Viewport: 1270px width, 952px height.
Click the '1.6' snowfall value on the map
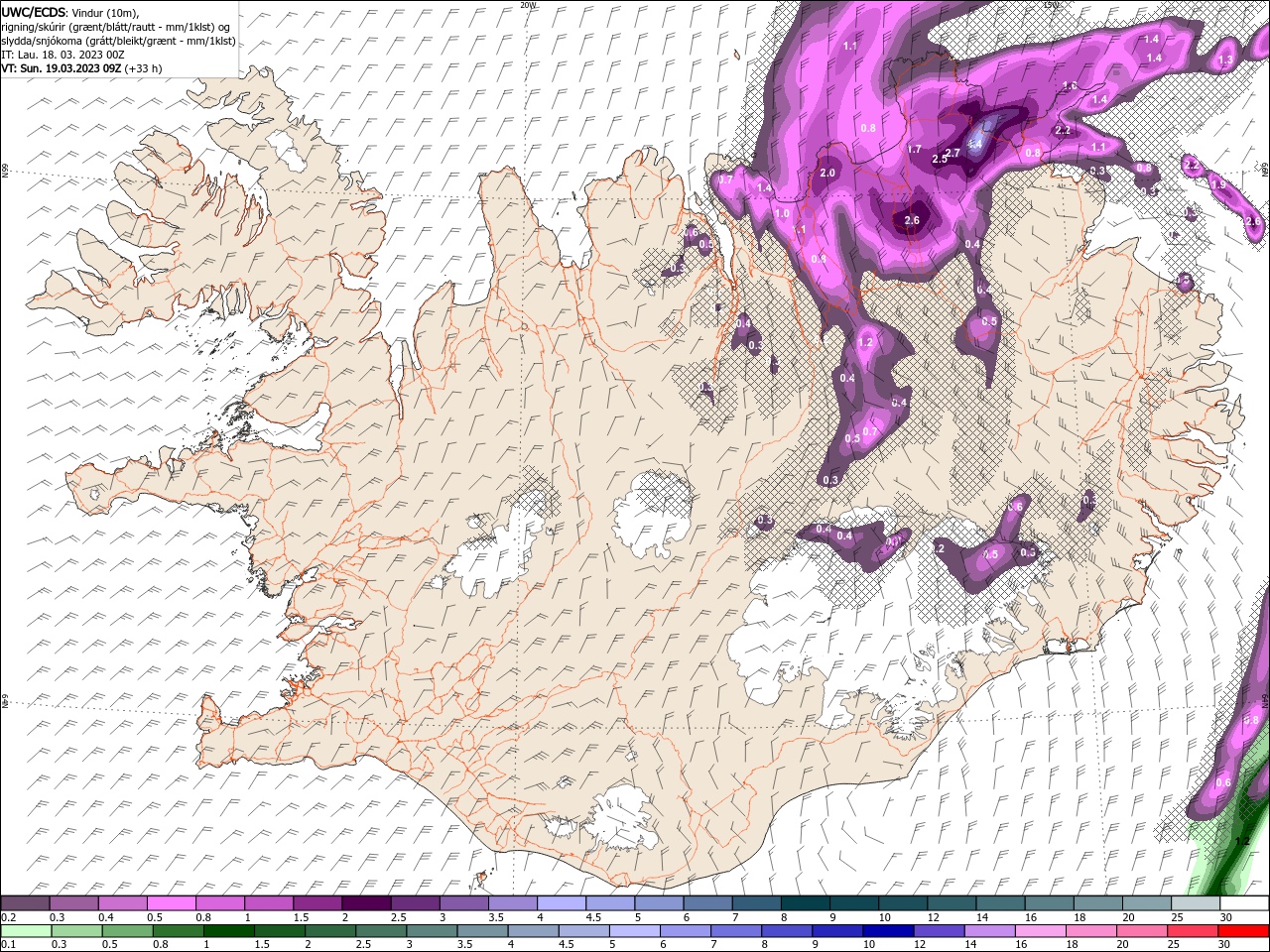(x=1070, y=86)
